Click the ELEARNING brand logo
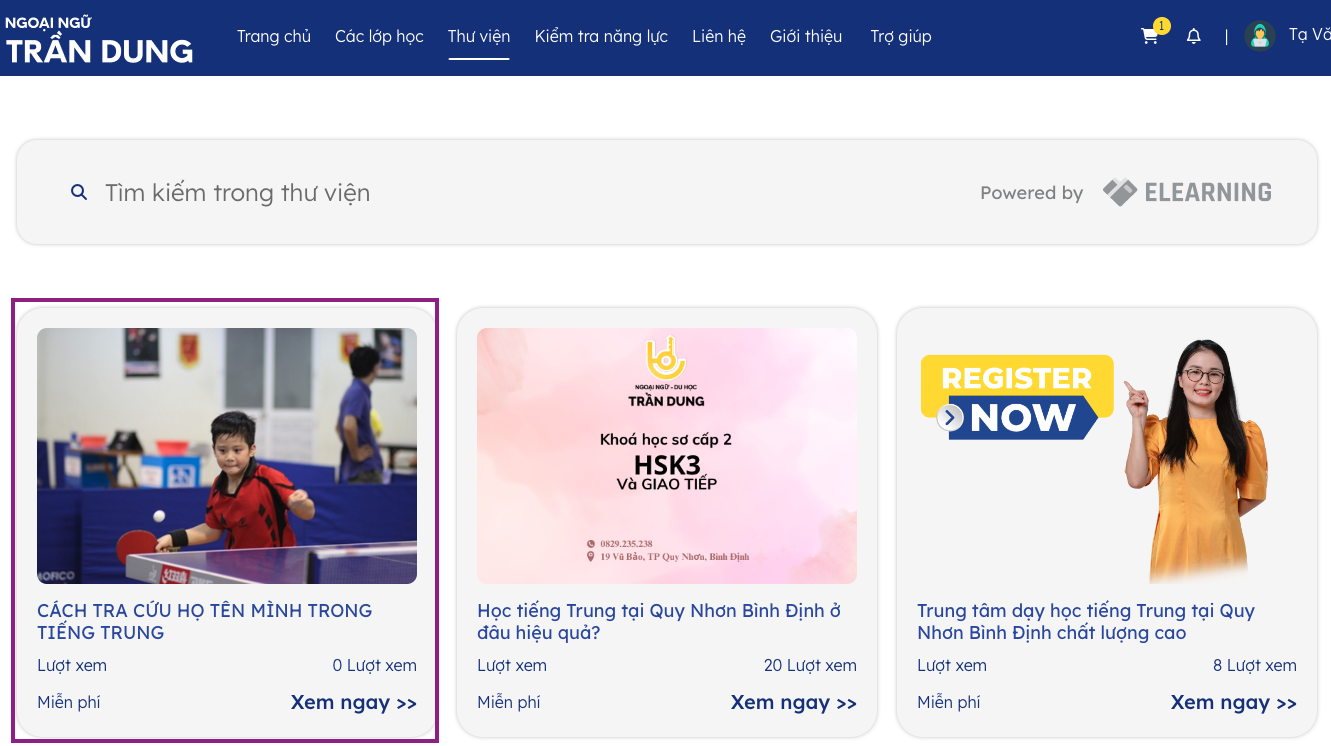Viewport: 1331px width, 746px height. pos(1187,192)
